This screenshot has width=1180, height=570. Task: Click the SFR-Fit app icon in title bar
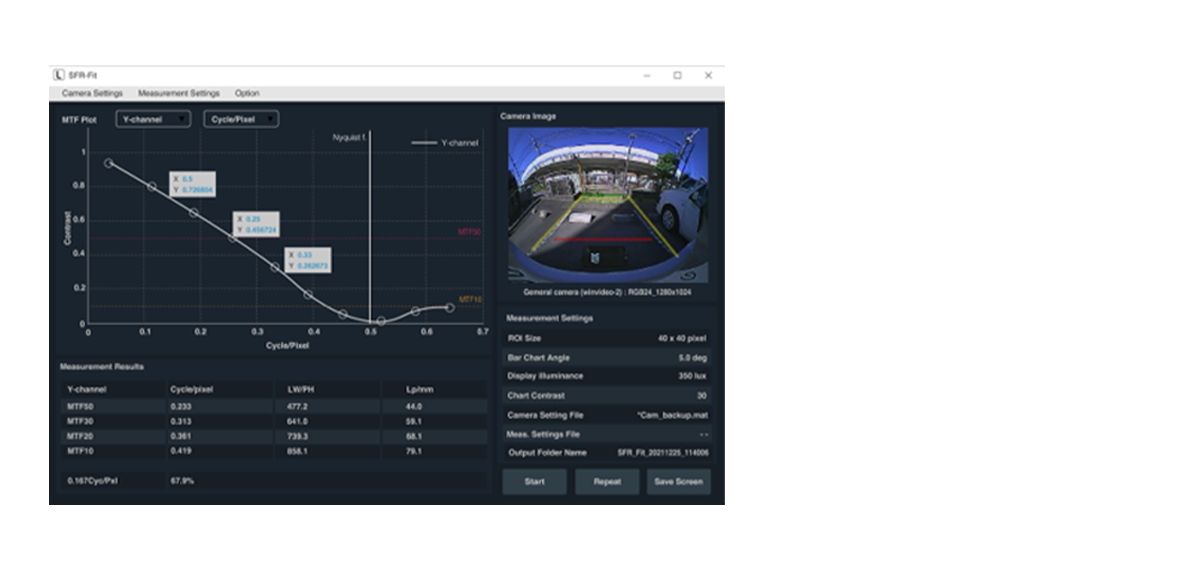point(59,75)
